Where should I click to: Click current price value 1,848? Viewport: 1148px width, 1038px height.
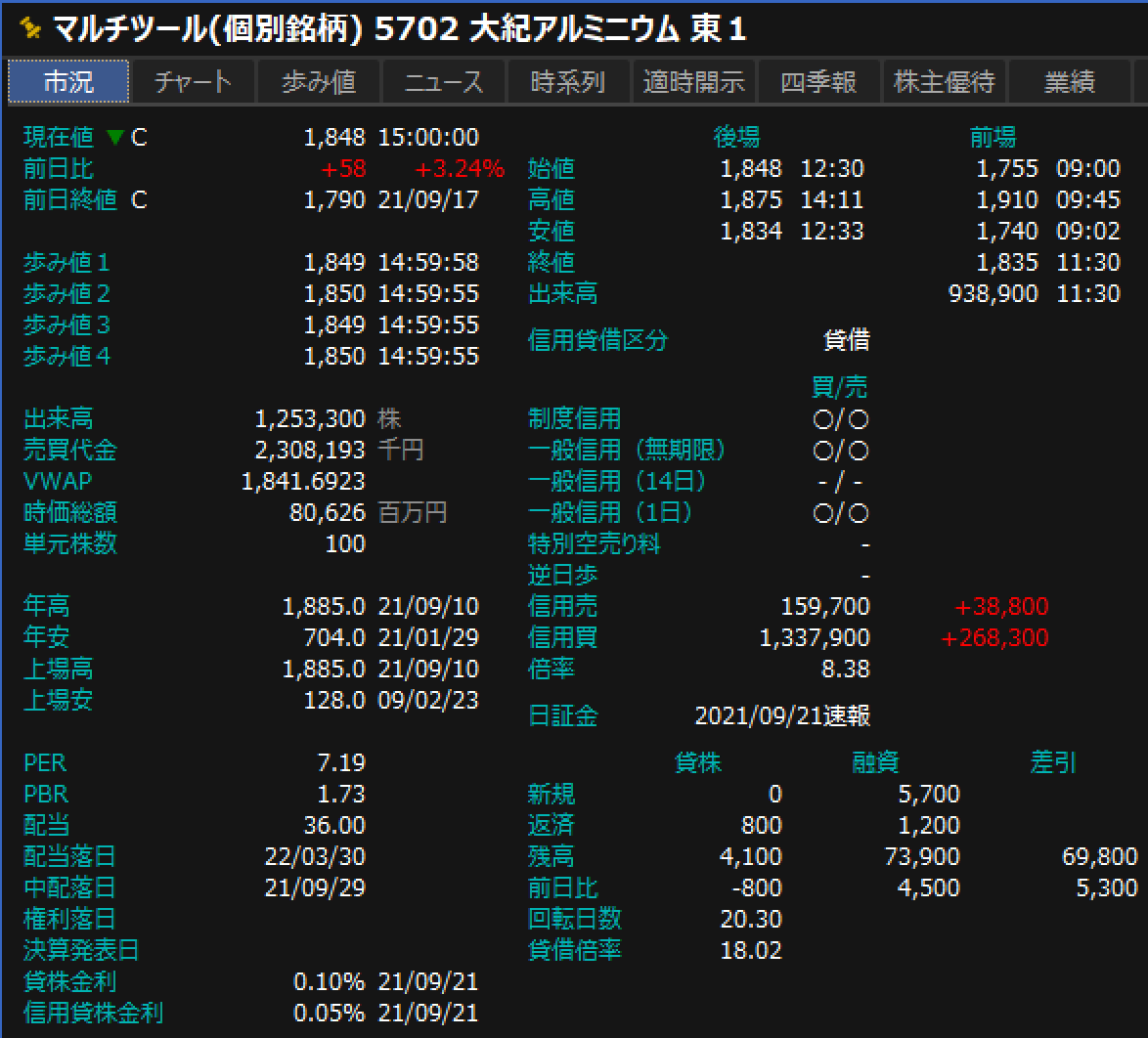[x=334, y=137]
